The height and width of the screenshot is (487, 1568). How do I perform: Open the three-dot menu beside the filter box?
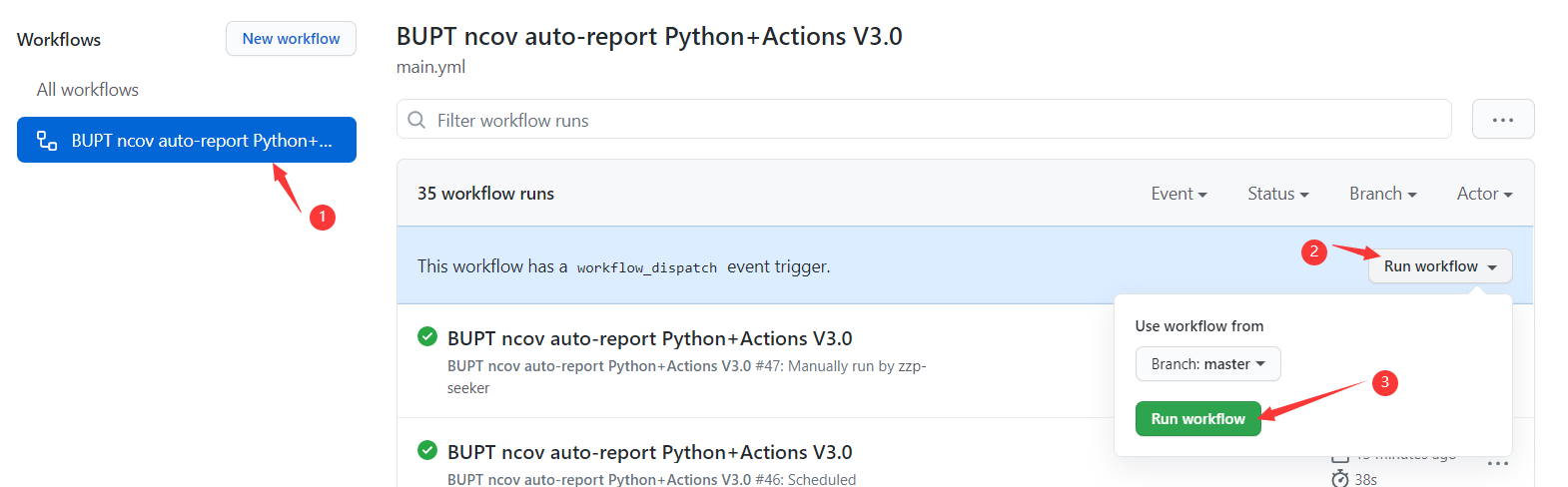[x=1502, y=120]
